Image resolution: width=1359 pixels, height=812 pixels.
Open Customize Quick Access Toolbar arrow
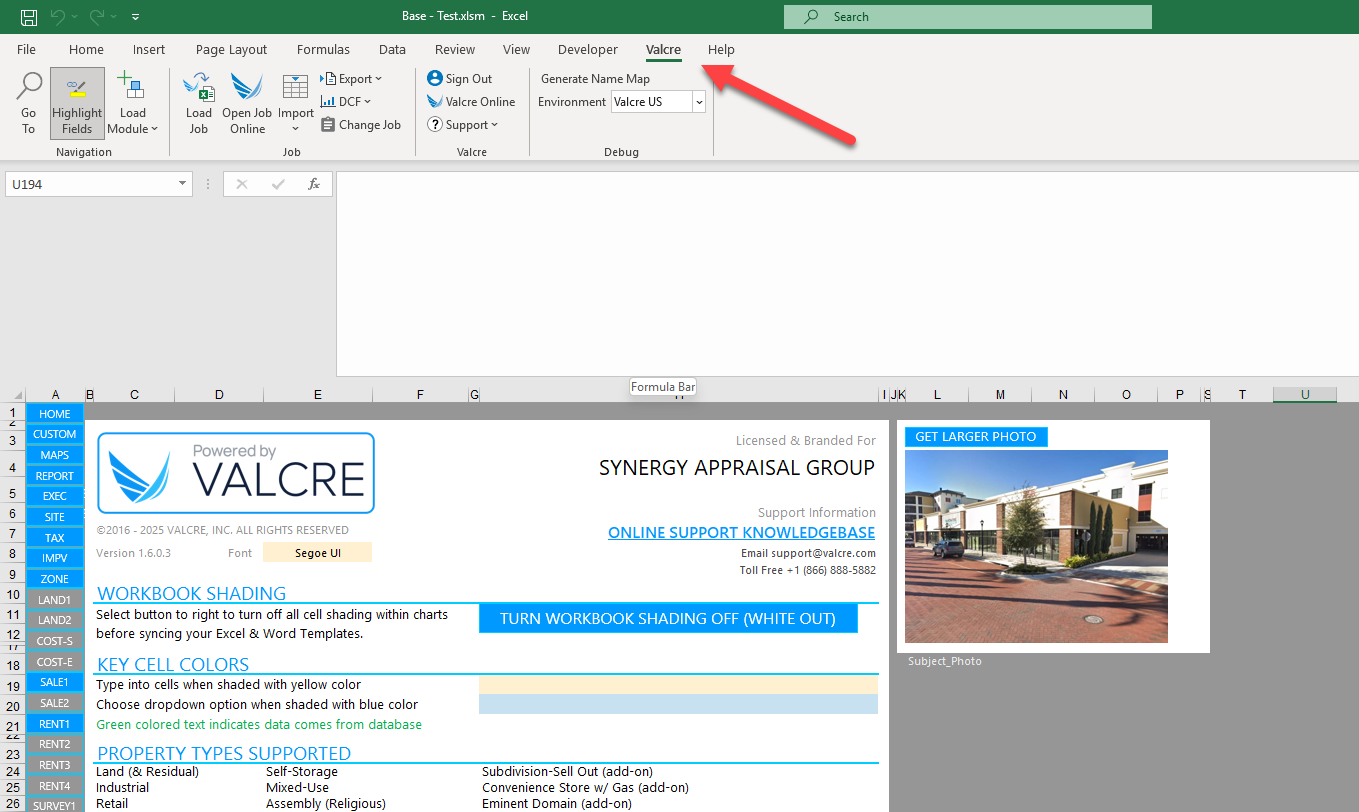click(135, 17)
